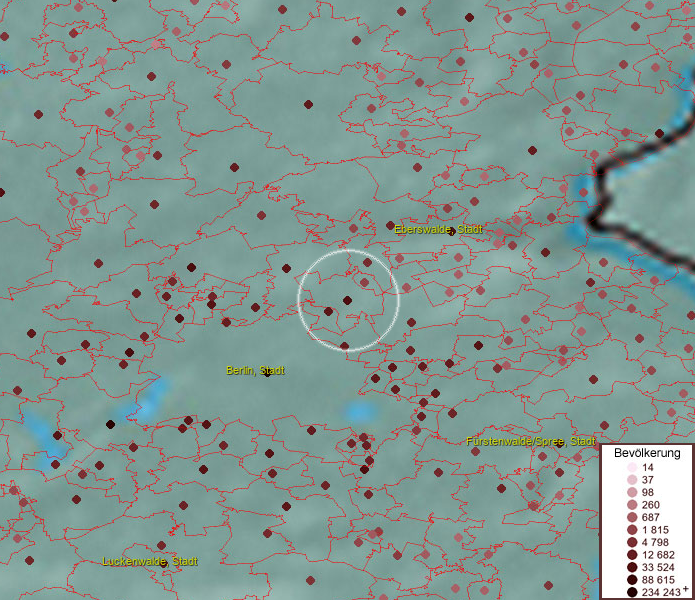Screen dimensions: 695x600
Task: Click the legend swatch for 14
Action: 632,468
